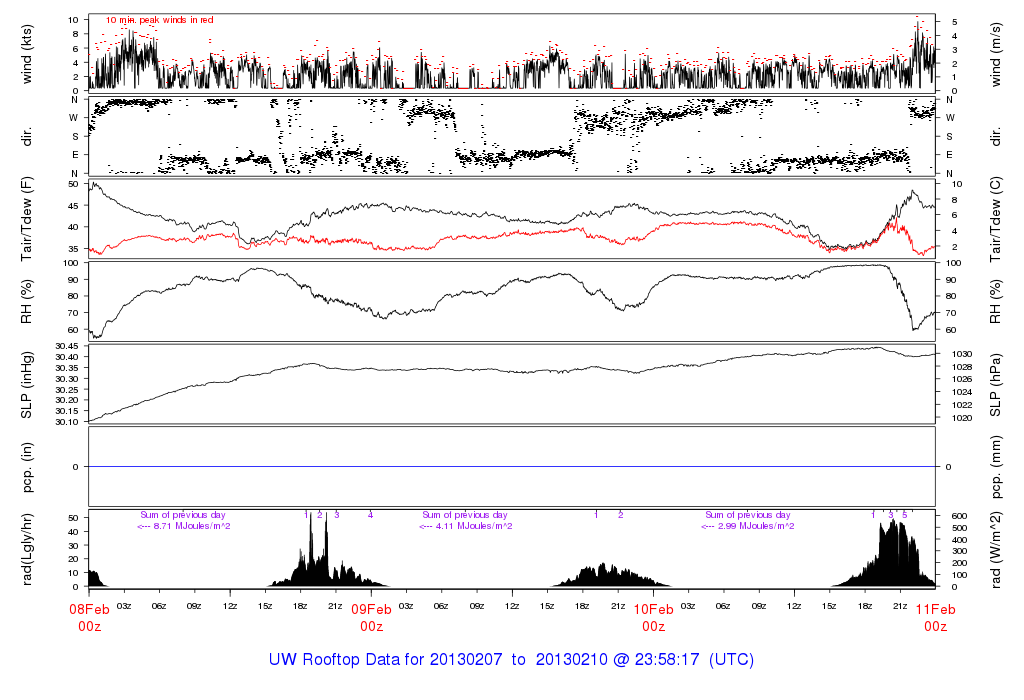Click the 'rad (W/m^2)' axis label
Screen dimensions: 1024x700
click(x=998, y=549)
